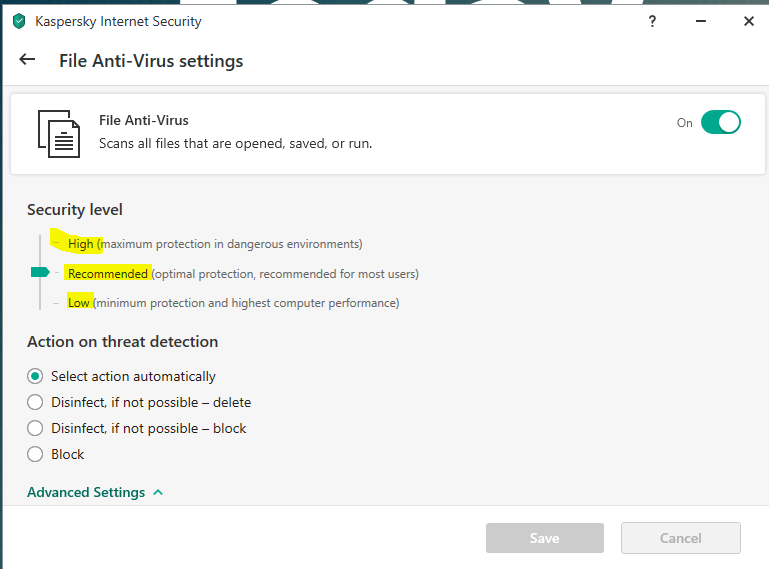This screenshot has width=769, height=569.
Task: Click the Advanced Settings chevron arrow
Action: point(158,493)
